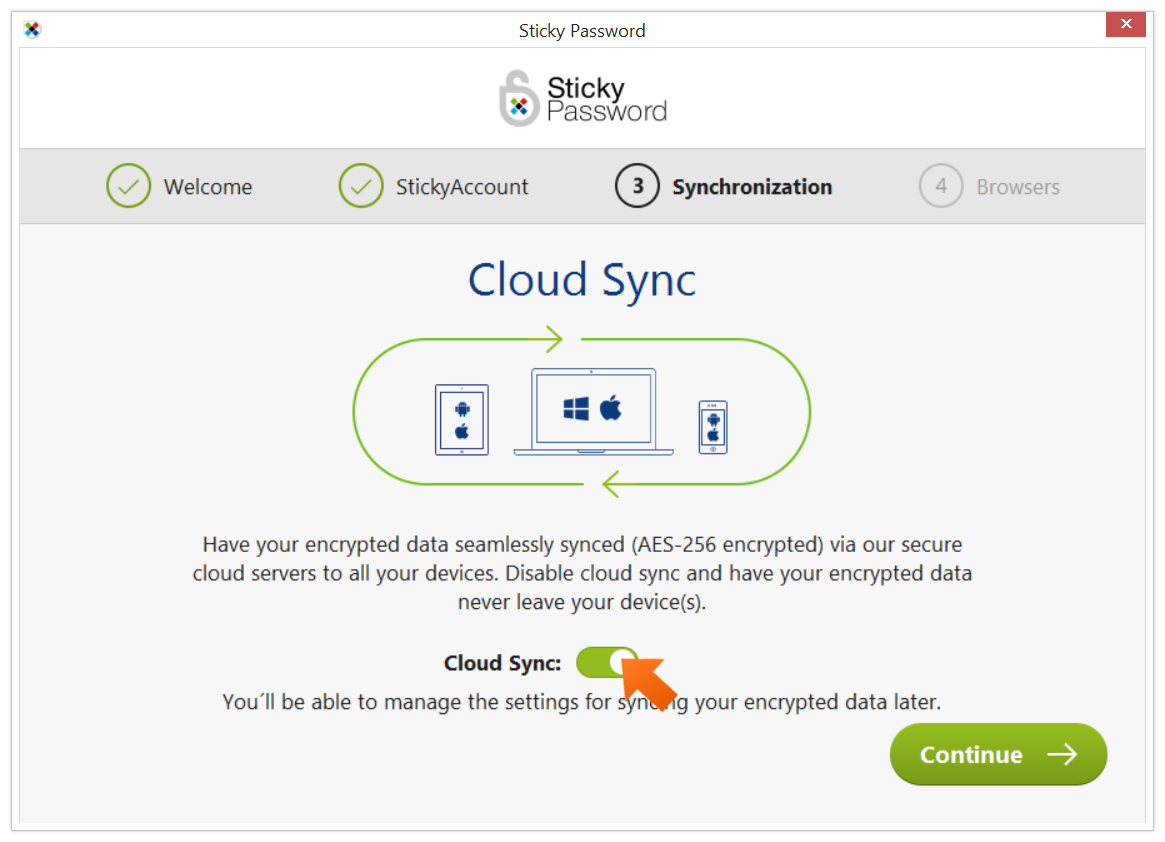Go to the StickyAccount step label
Viewport: 1165px width, 842px height.
[x=462, y=187]
